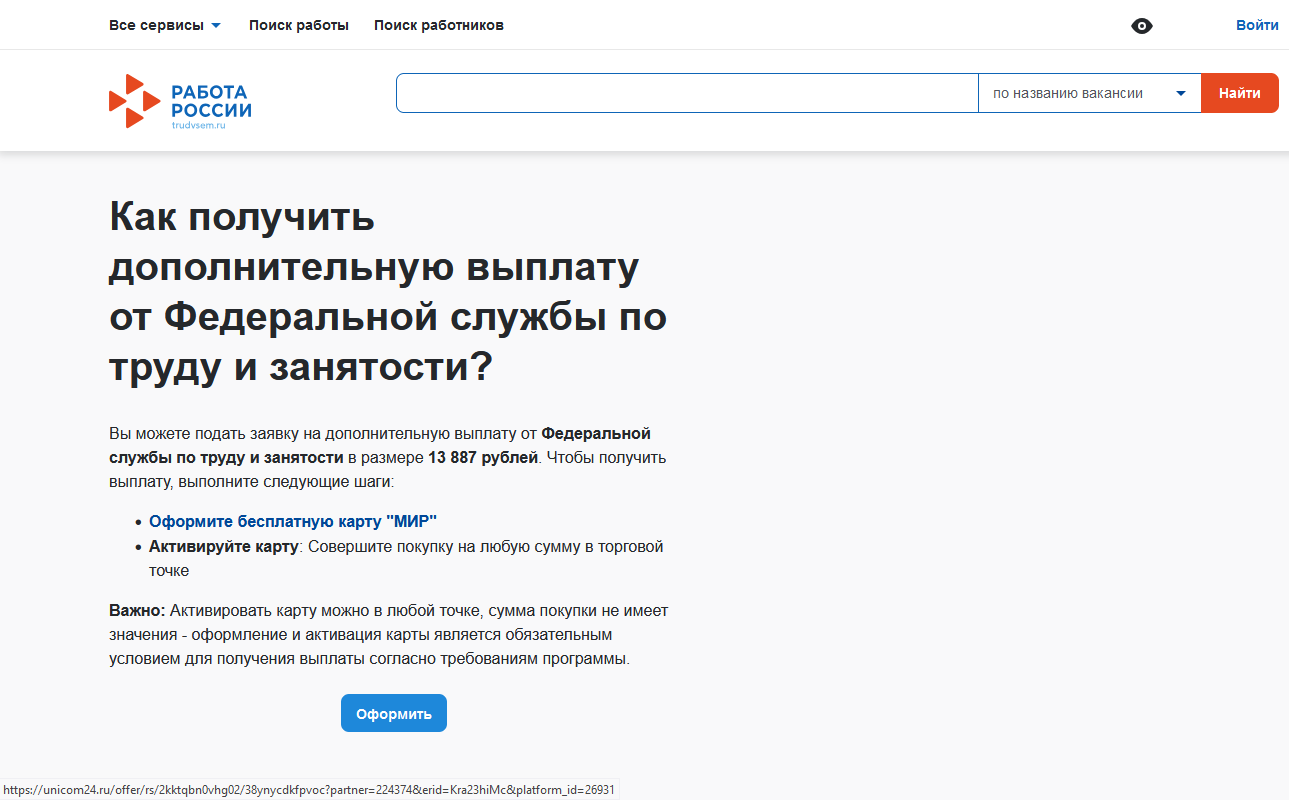Open the по названию вакансии dropdown
This screenshot has height=800, width=1289.
point(1089,93)
